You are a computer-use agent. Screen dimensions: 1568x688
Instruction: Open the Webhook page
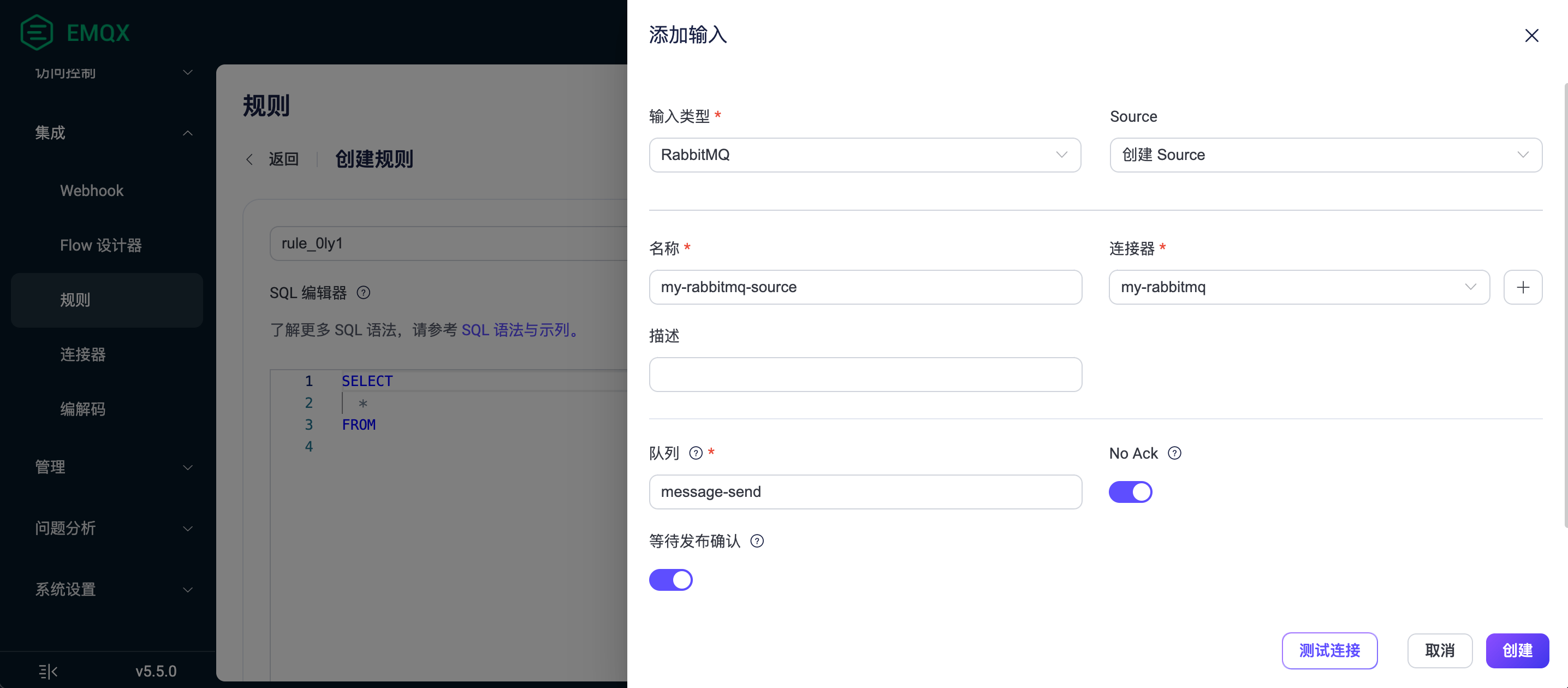91,190
